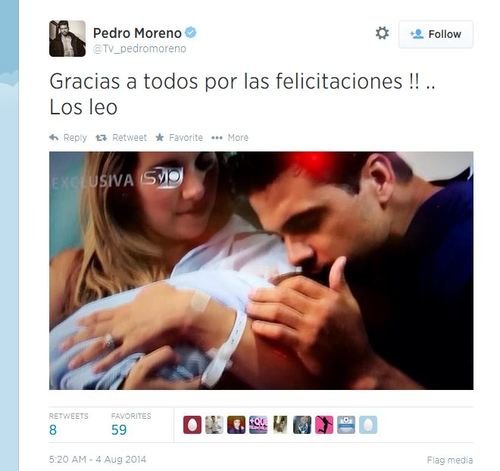500x471 pixels.
Task: Click the Reply arrow icon
Action: click(54, 137)
